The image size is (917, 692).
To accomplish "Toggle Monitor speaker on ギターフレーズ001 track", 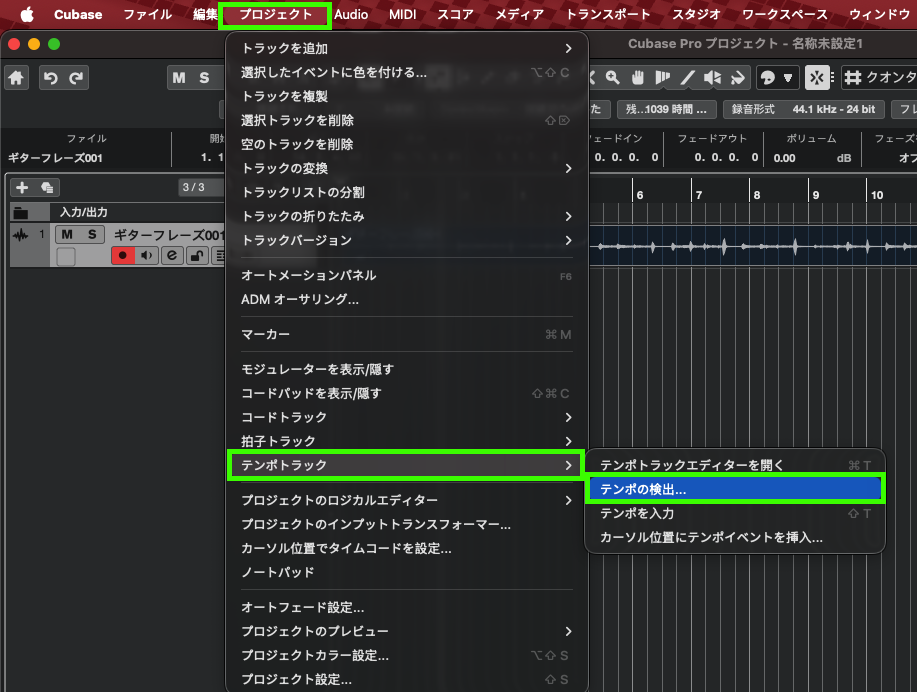I will (148, 256).
